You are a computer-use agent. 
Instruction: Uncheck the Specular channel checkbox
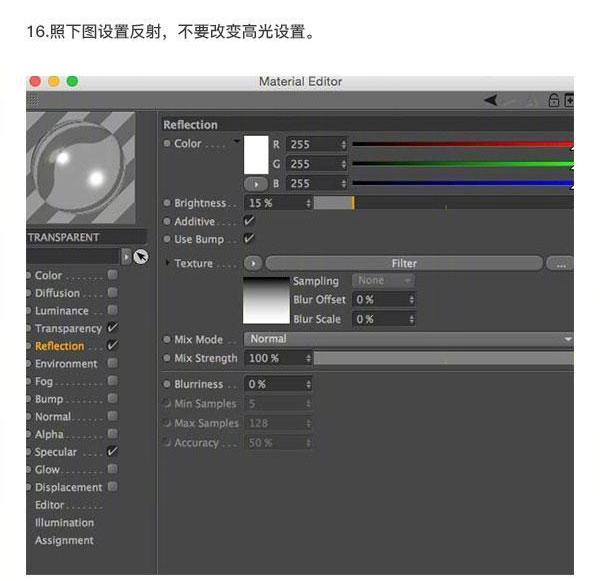click(112, 451)
